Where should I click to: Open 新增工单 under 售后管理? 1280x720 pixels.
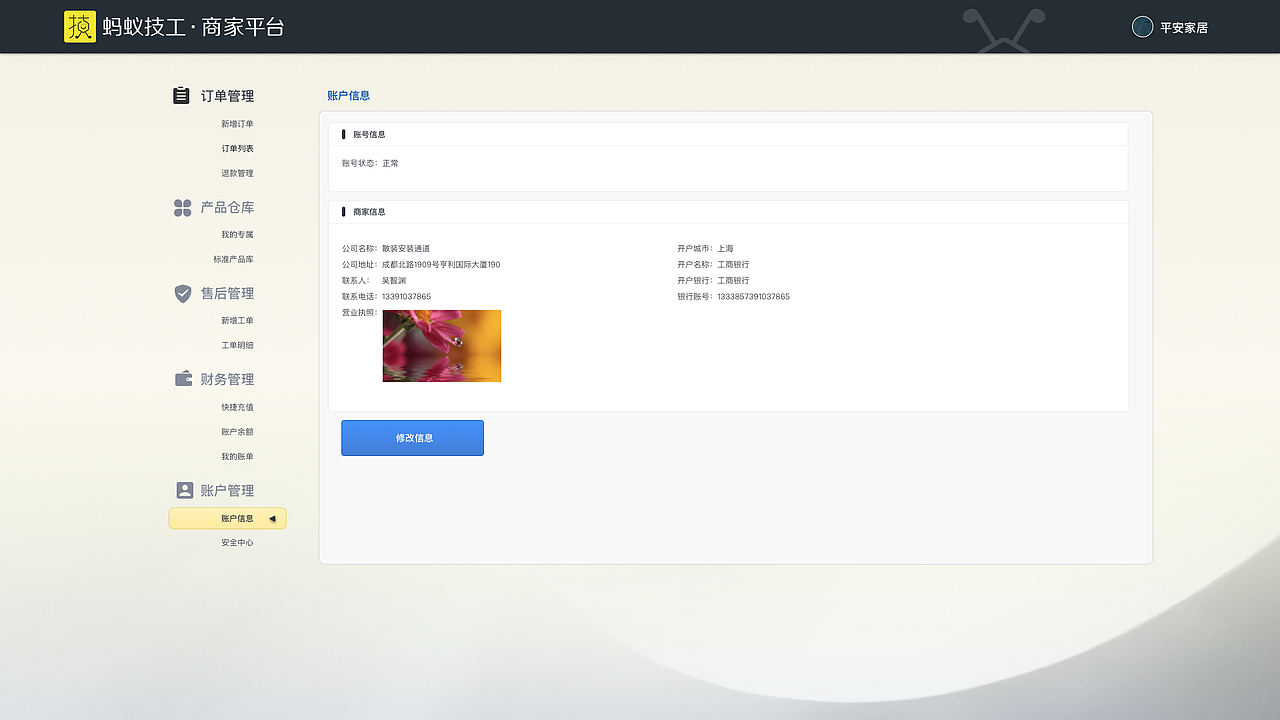(x=237, y=320)
